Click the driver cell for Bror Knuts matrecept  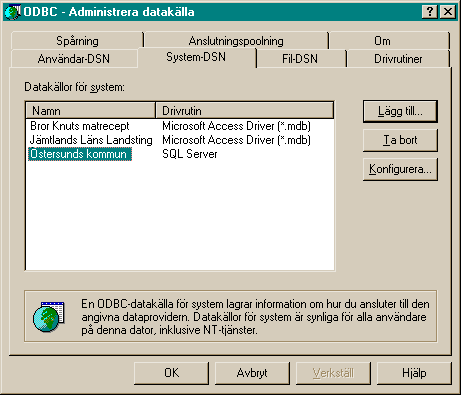236,126
